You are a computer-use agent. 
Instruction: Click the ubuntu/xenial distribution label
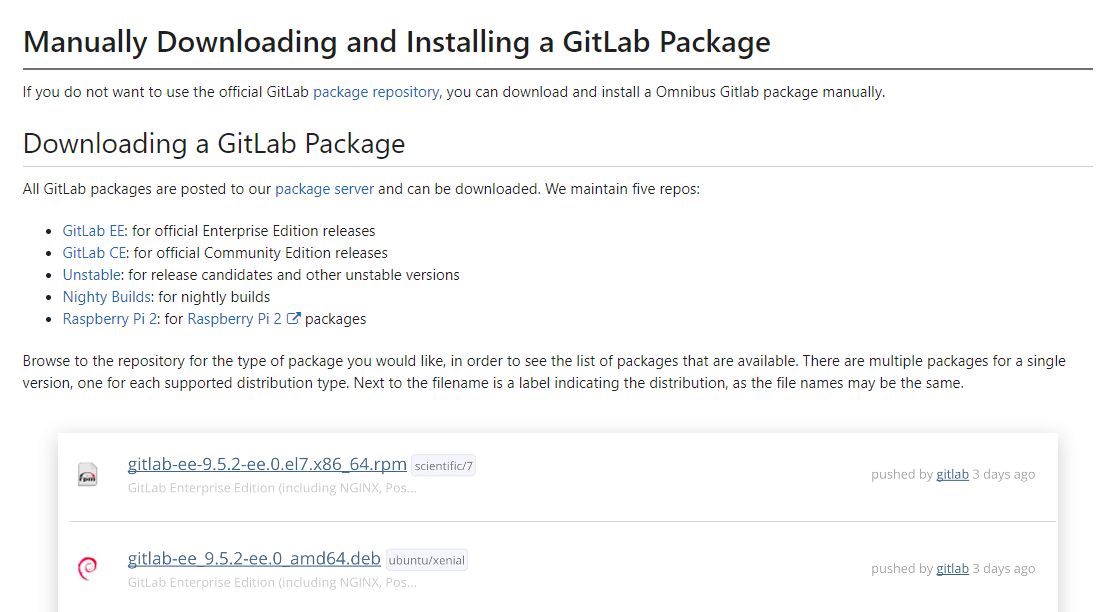[427, 560]
